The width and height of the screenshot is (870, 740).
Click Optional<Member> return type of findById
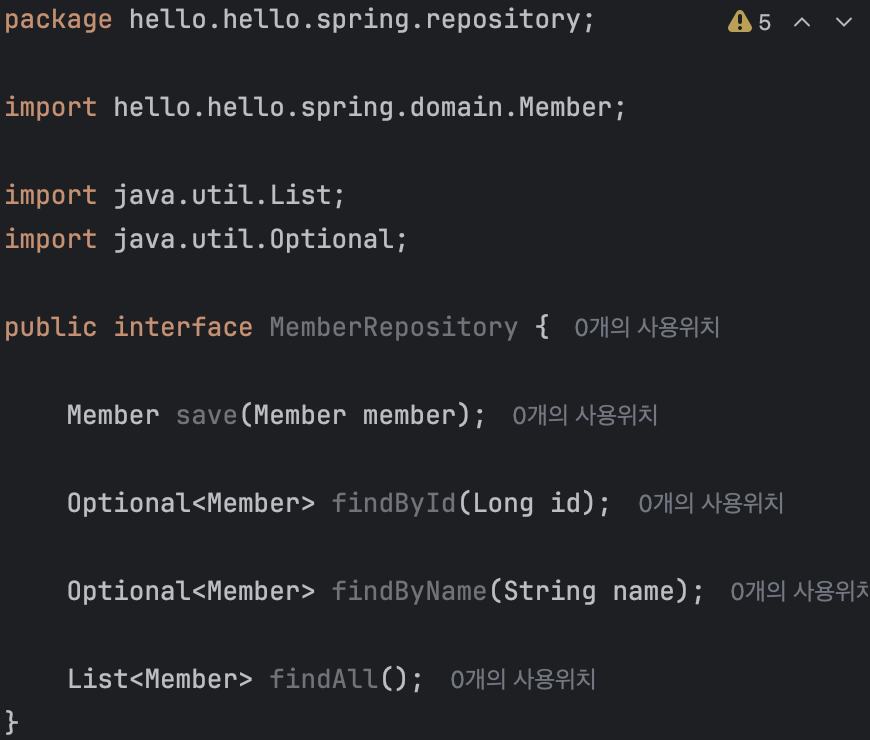(x=191, y=504)
